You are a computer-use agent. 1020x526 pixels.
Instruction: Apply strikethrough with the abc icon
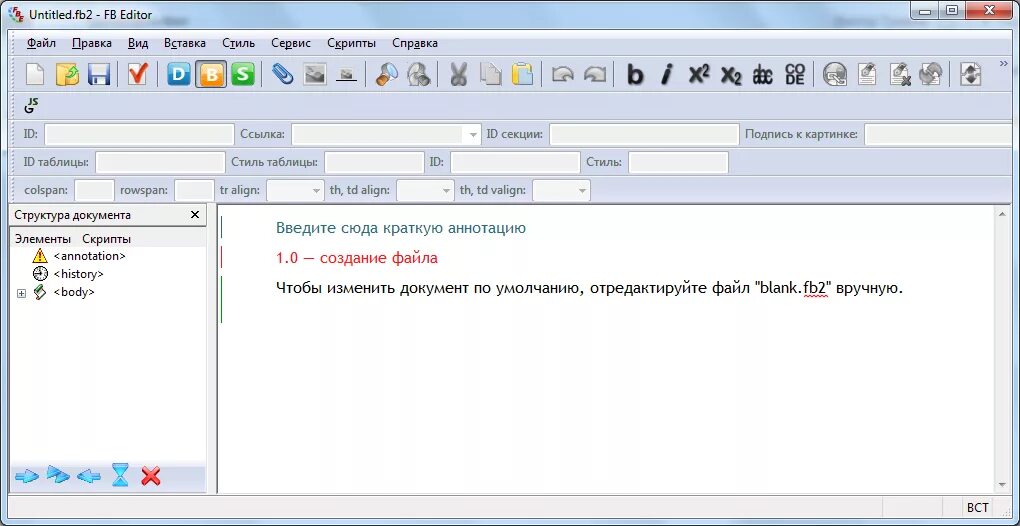(x=762, y=75)
